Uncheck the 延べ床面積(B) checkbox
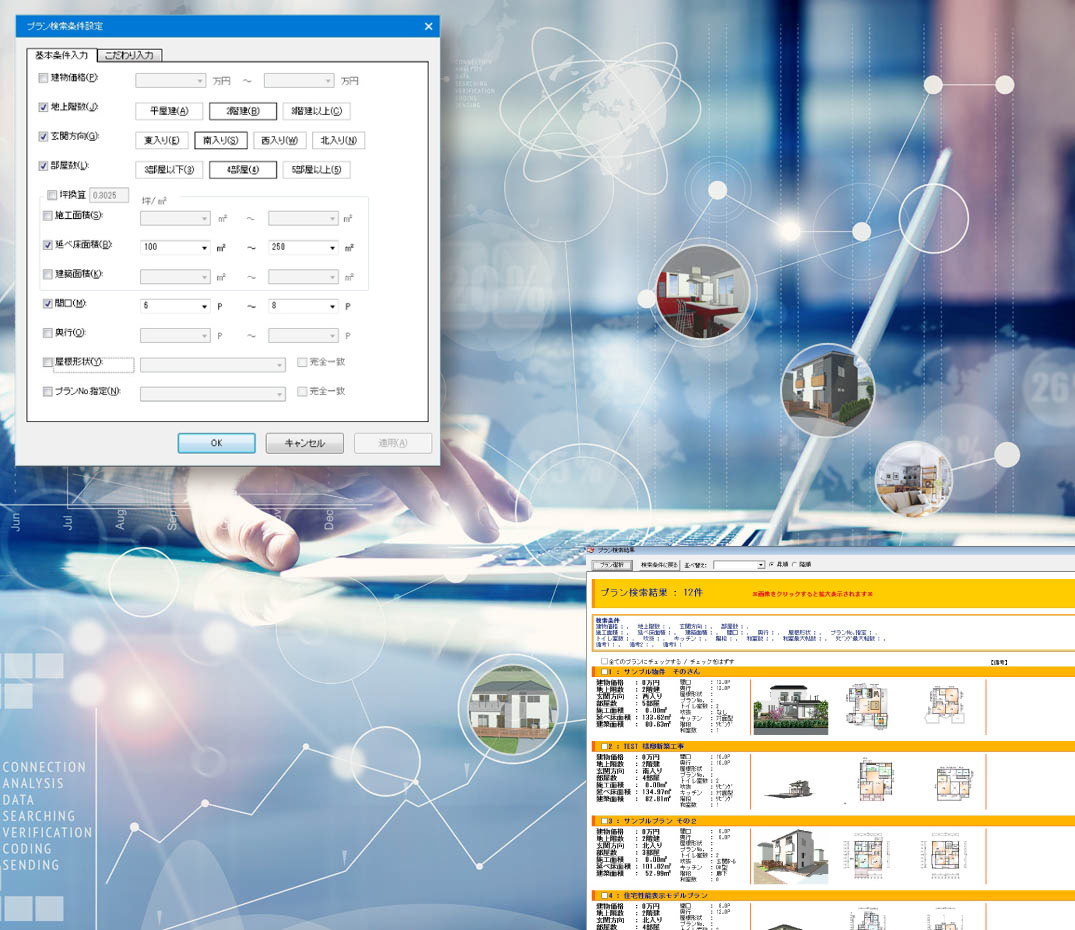Screen dimensions: 1075x930 pos(47,245)
